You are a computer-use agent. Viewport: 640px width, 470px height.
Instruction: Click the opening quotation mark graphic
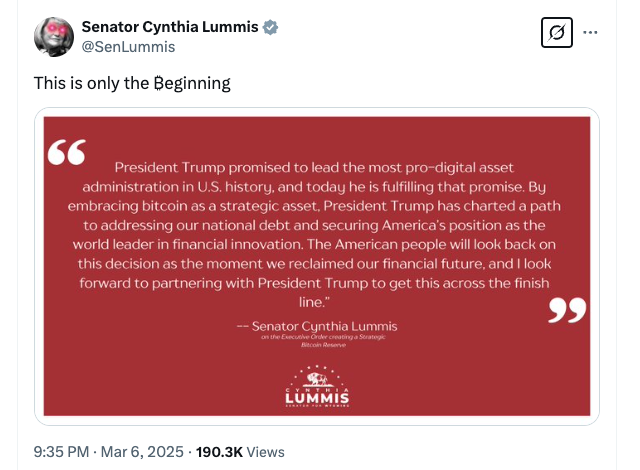66,152
